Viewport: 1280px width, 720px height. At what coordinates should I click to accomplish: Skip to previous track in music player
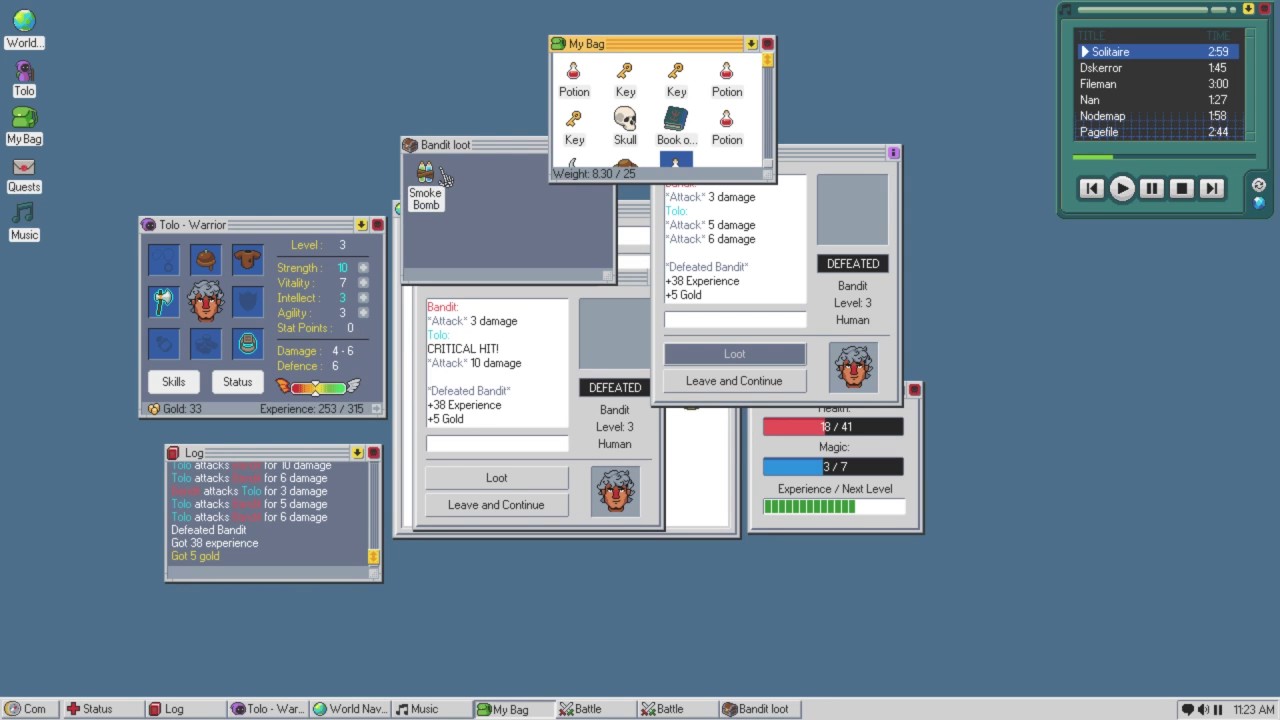1092,188
